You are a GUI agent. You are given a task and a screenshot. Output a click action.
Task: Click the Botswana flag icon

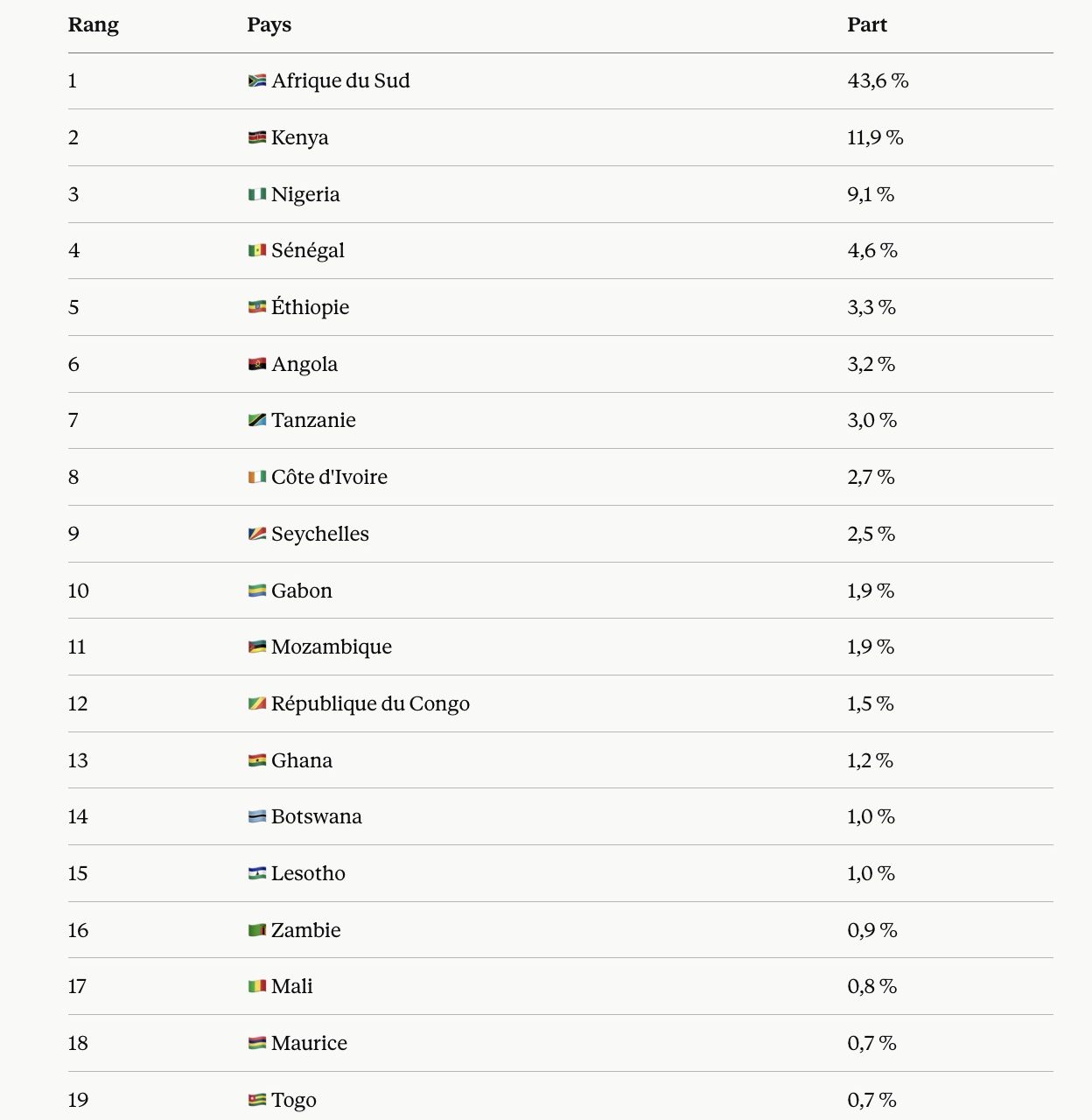tap(257, 816)
